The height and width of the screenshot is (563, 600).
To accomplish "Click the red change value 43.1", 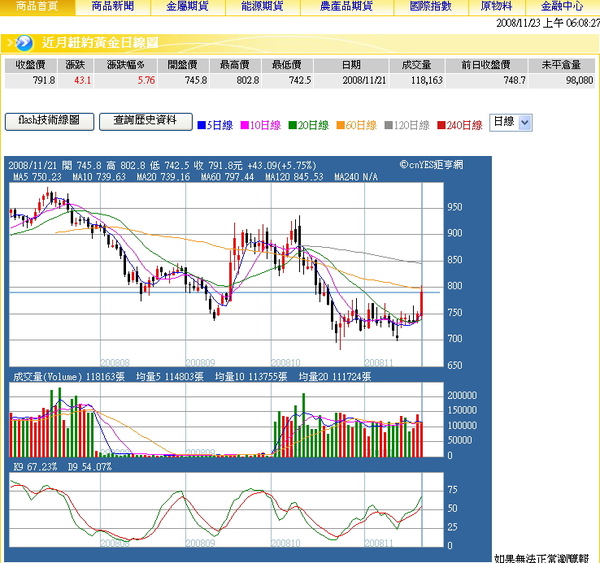I will tap(83, 80).
